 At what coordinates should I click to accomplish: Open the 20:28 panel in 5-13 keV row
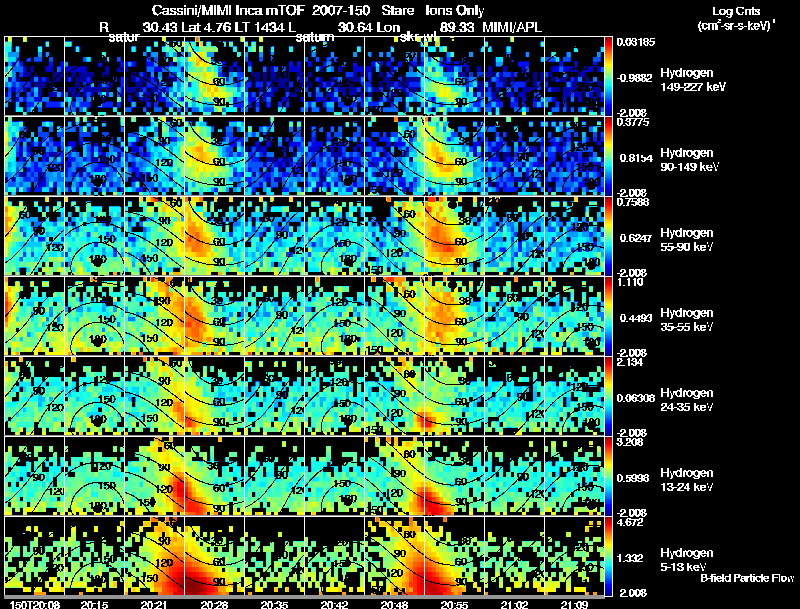(214, 556)
